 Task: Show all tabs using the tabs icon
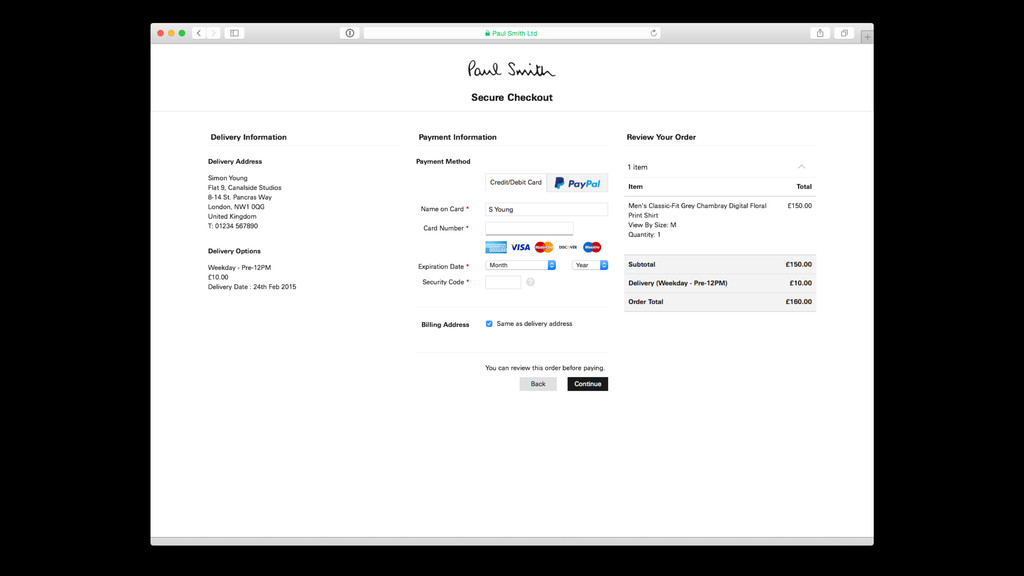(844, 33)
